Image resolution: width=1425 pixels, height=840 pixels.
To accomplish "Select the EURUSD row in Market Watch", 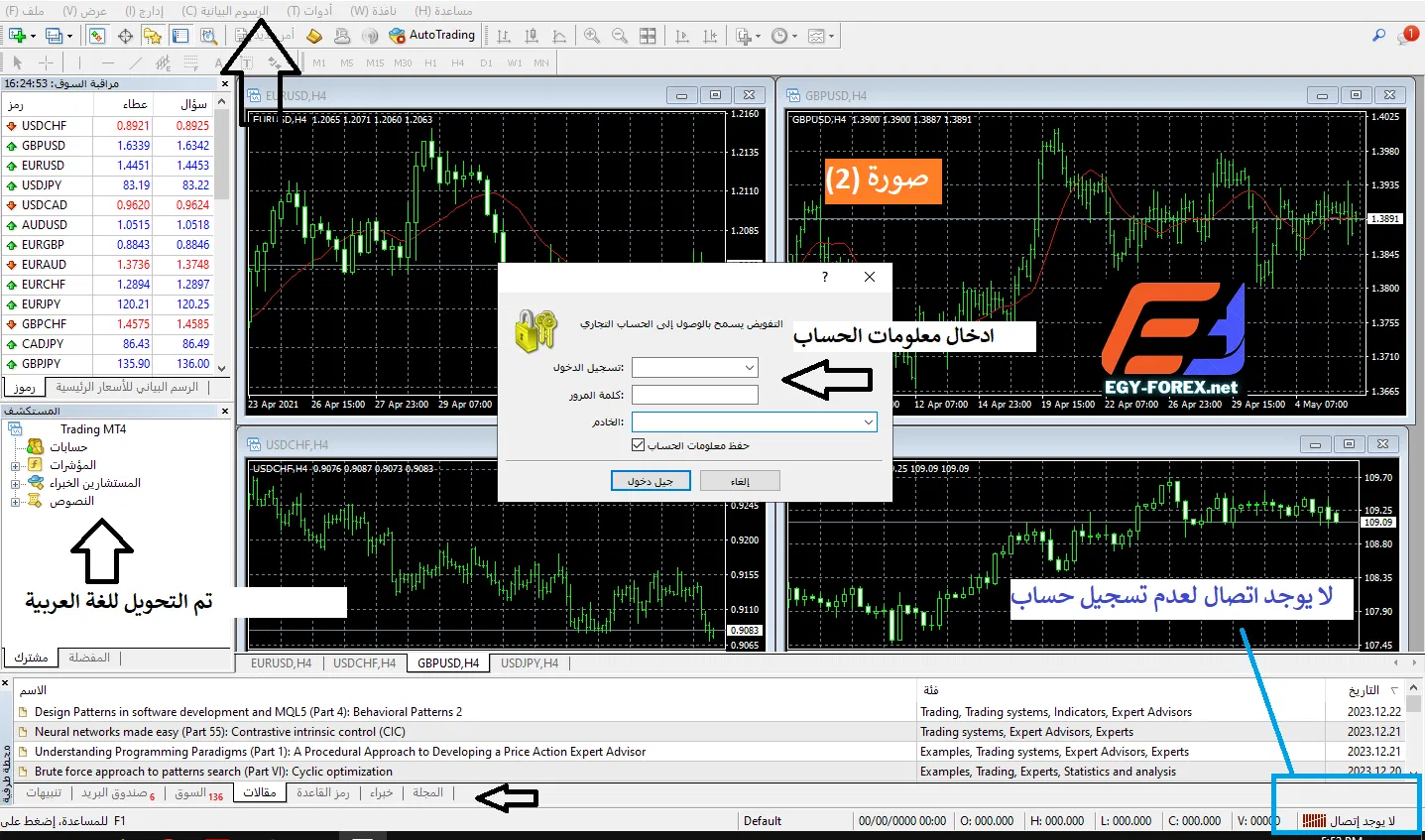I will point(107,166).
